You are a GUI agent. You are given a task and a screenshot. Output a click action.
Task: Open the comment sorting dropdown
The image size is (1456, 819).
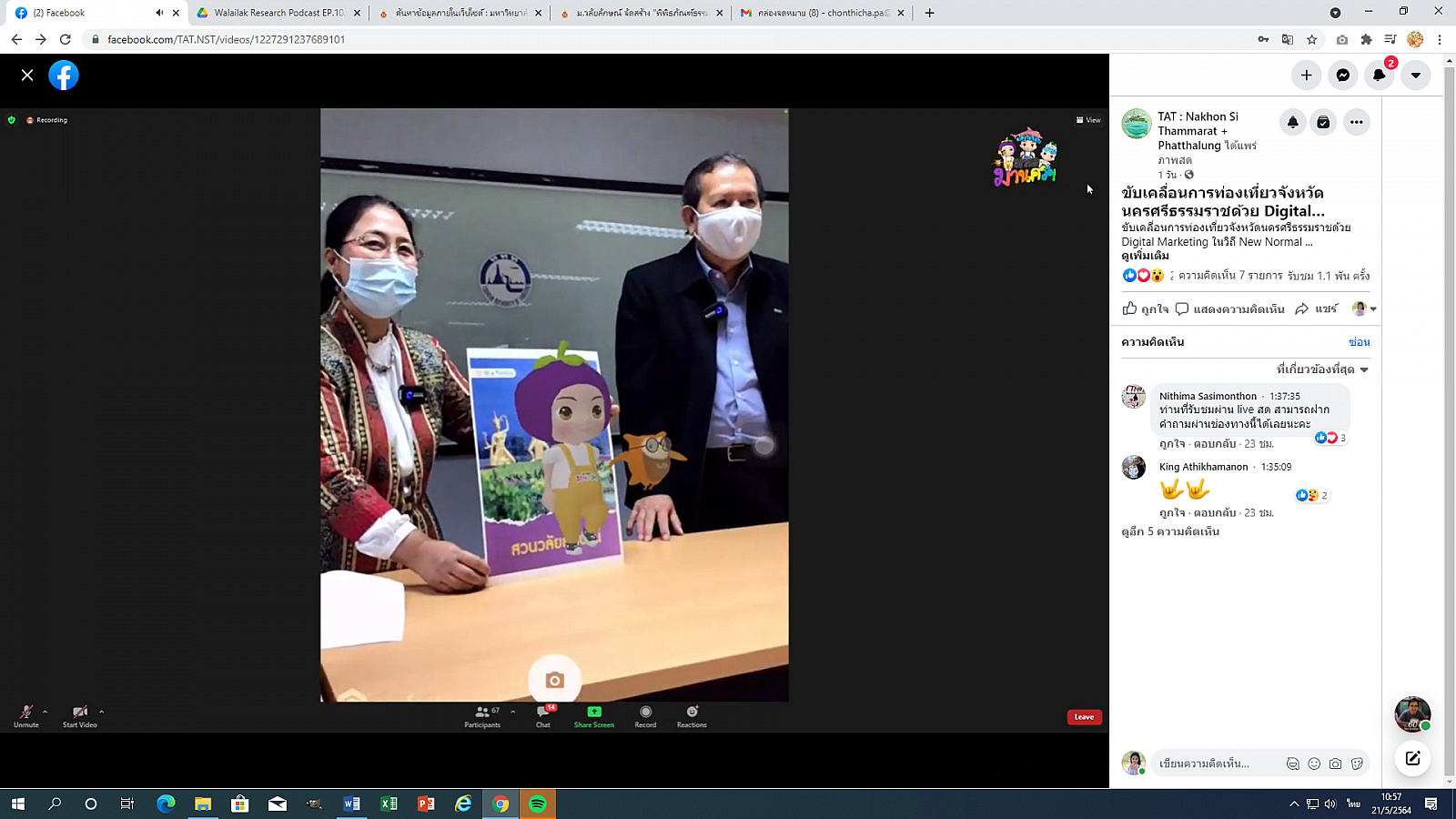pyautogui.click(x=1322, y=369)
